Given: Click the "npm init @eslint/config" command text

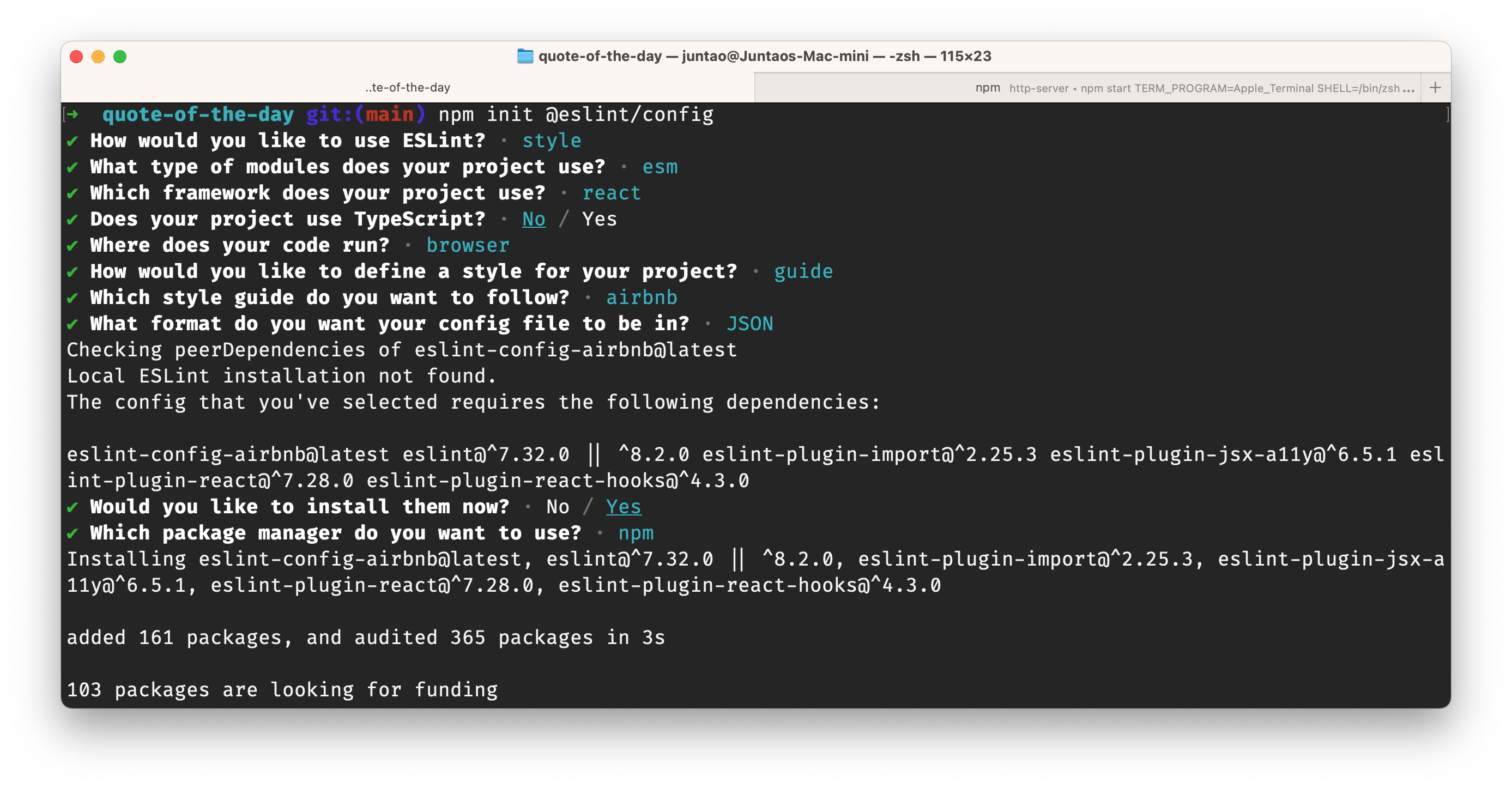Looking at the screenshot, I should click(576, 114).
